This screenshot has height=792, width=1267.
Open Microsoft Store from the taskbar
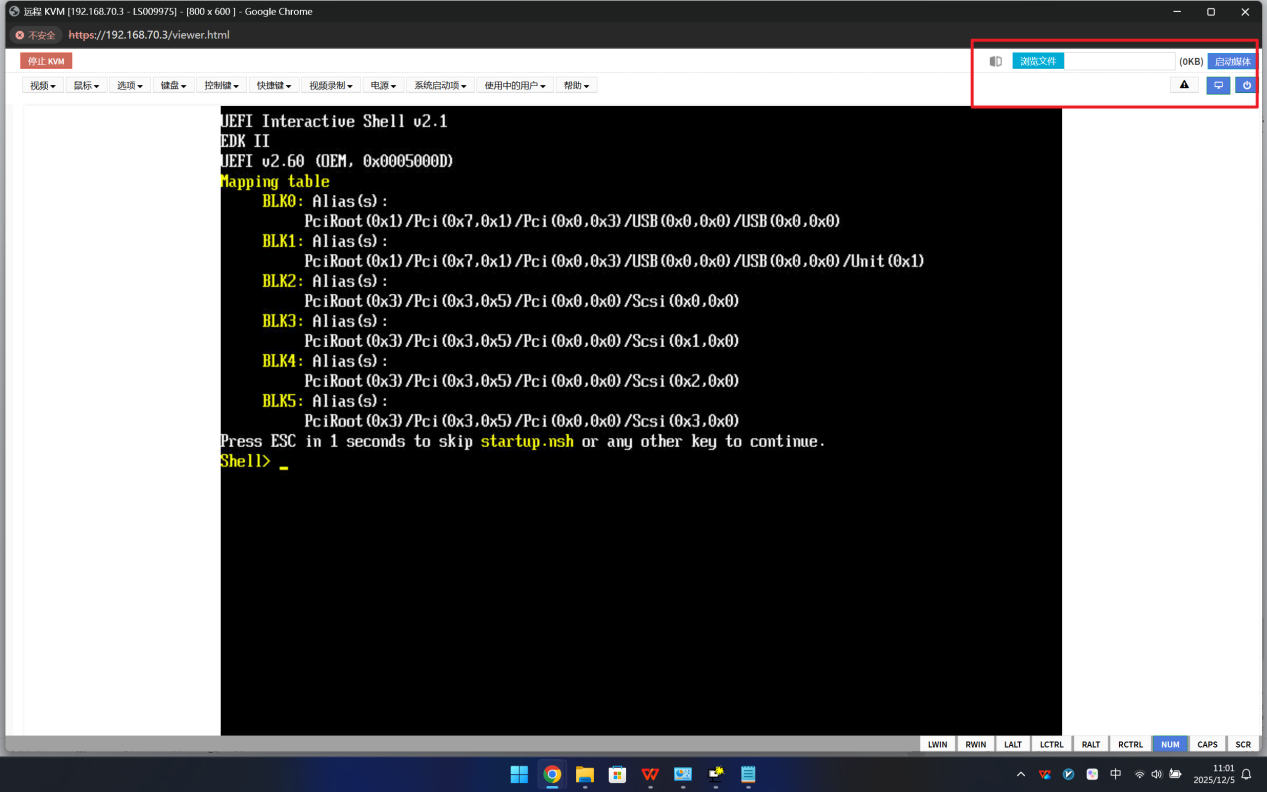617,774
